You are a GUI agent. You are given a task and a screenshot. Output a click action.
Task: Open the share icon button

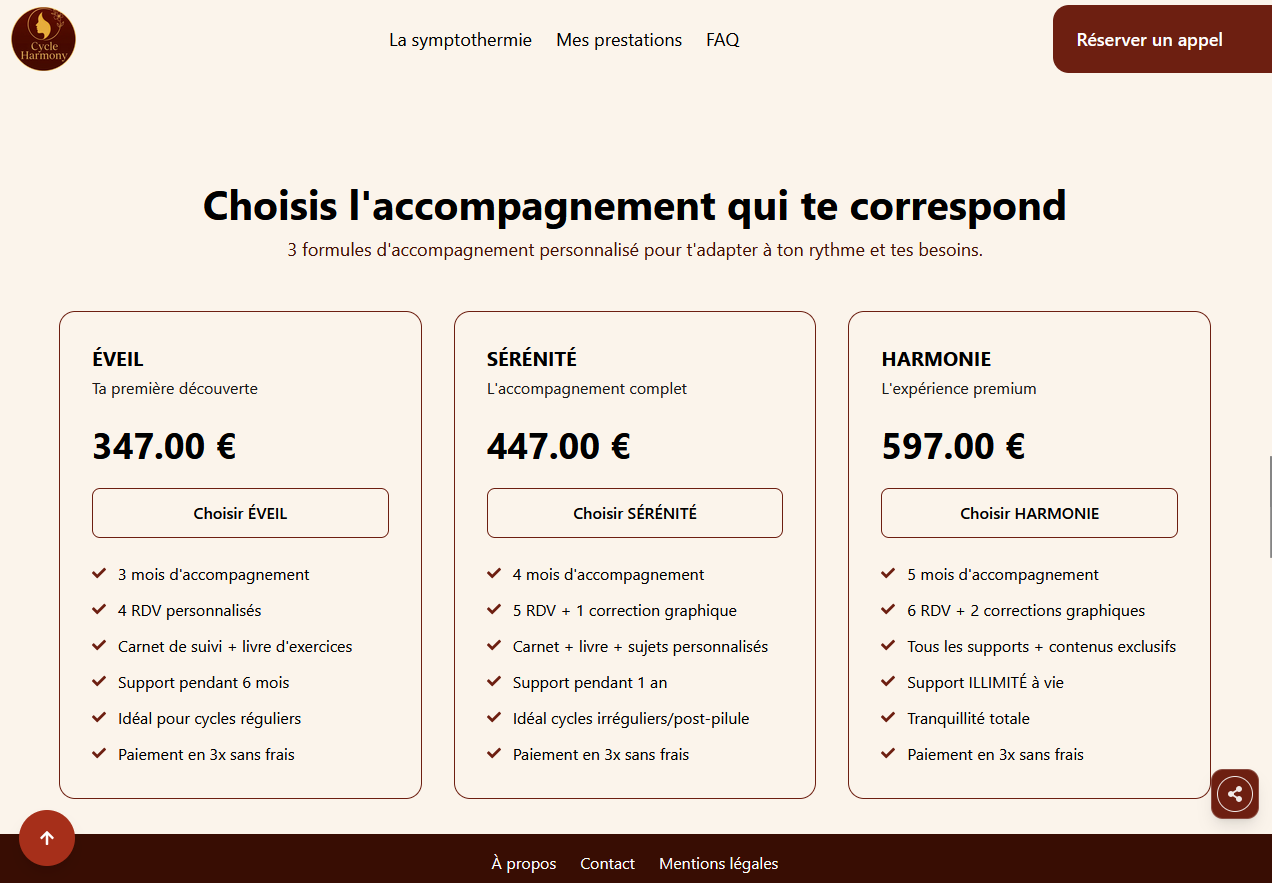coord(1235,795)
